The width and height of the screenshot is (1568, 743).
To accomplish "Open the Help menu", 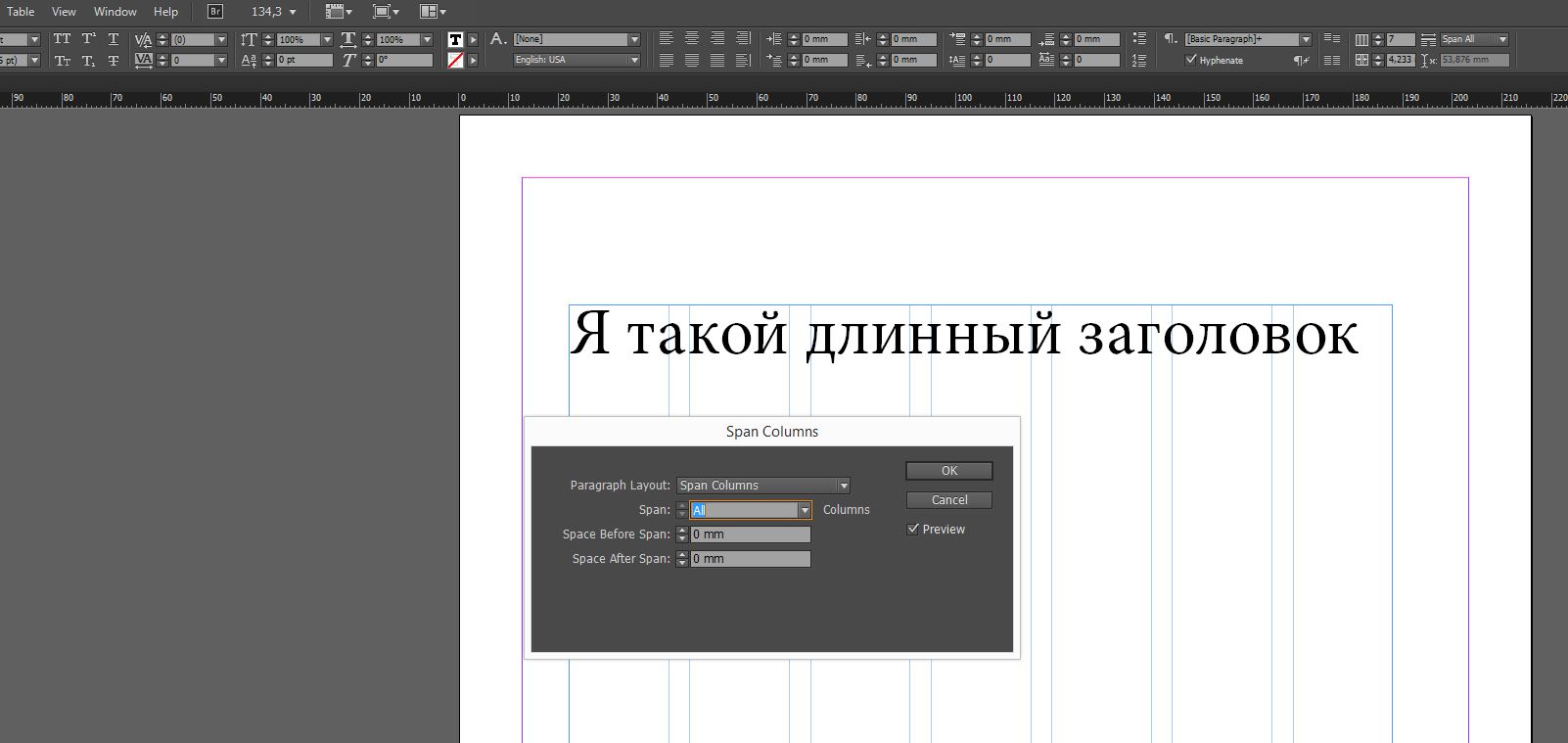I will click(x=165, y=12).
